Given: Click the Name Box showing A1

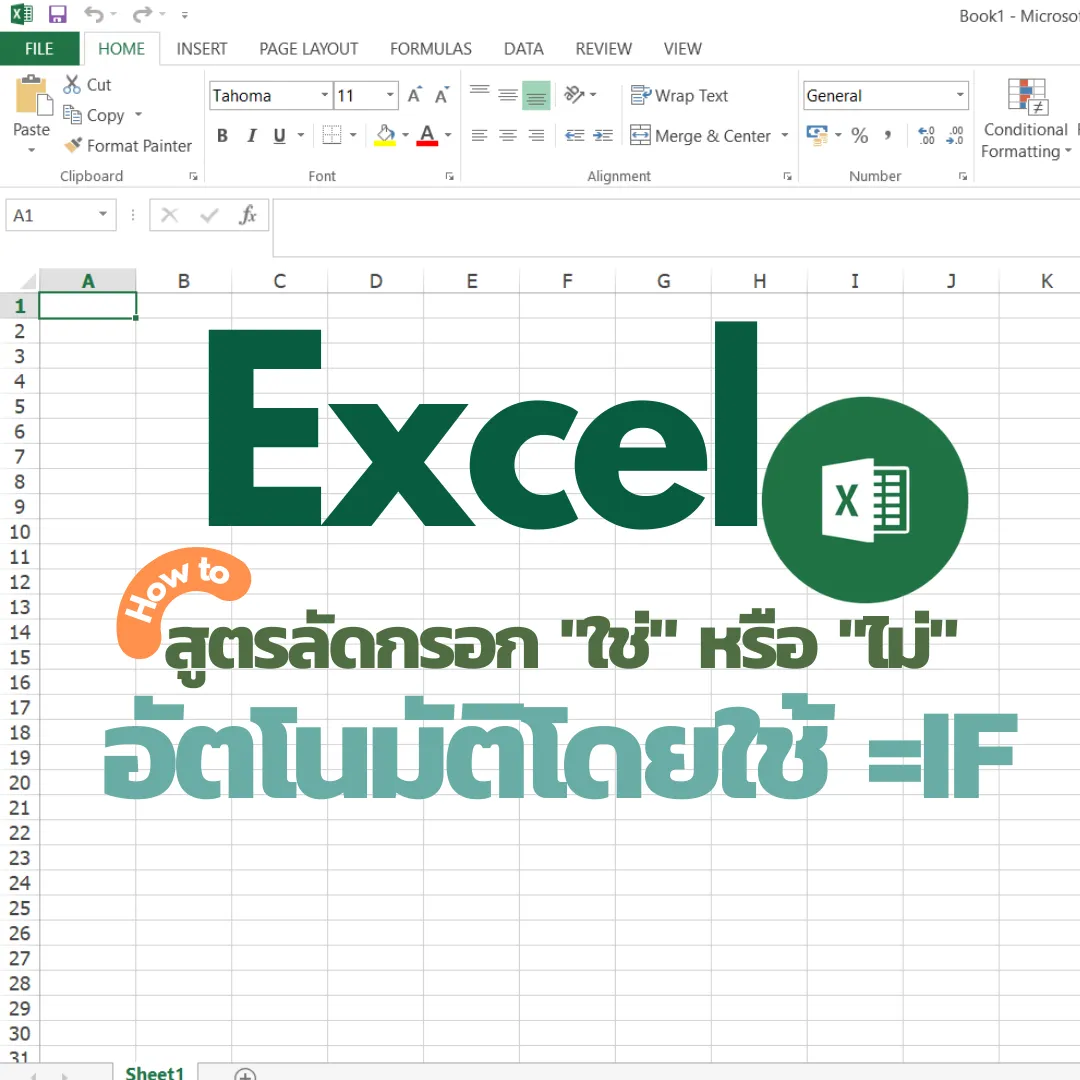Looking at the screenshot, I should coord(52,214).
